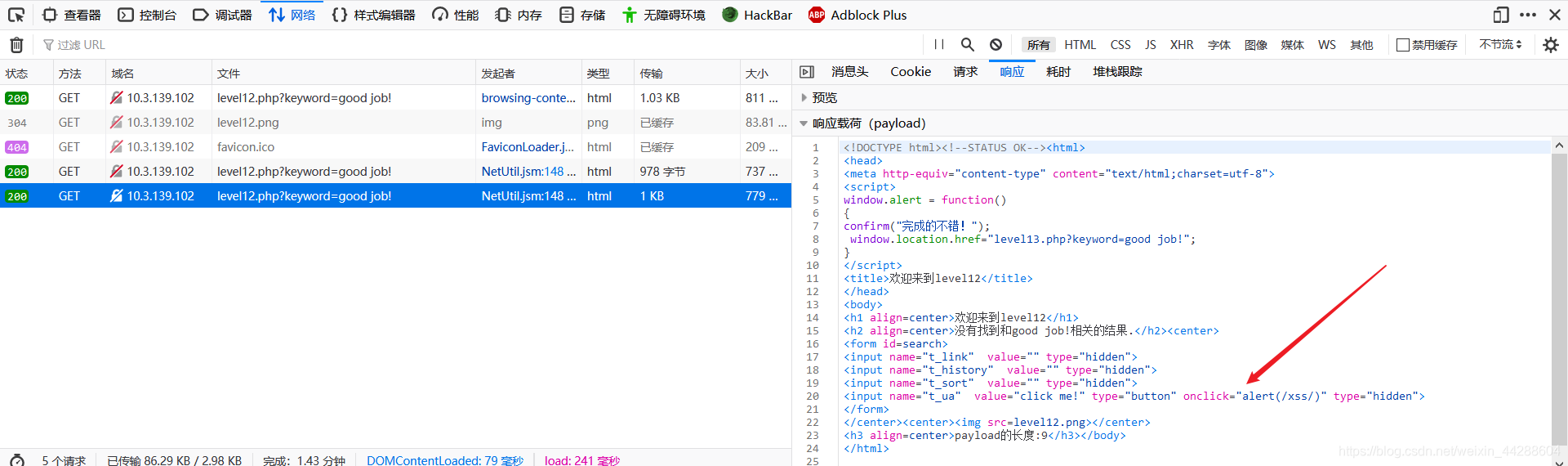The width and height of the screenshot is (1568, 466).
Task: Click insecure lock icon in favicon.ico row
Action: (117, 146)
